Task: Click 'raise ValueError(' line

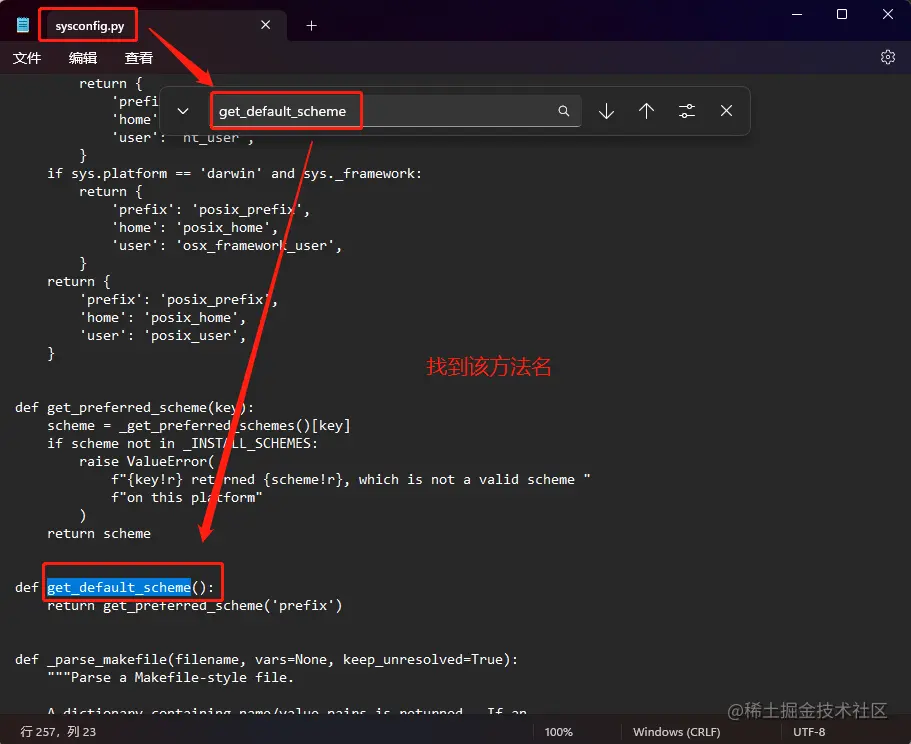Action: tap(146, 462)
